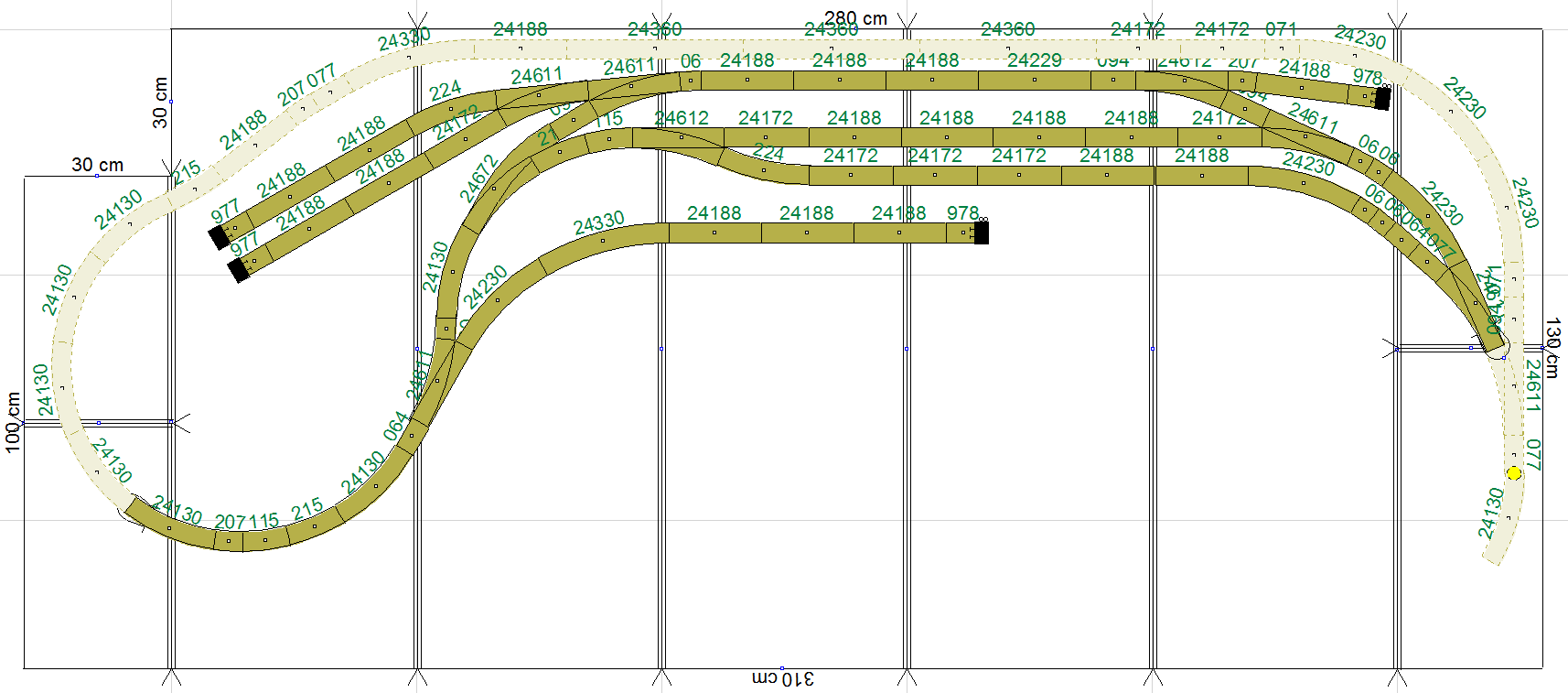Click the "207 115" track label

(246, 522)
